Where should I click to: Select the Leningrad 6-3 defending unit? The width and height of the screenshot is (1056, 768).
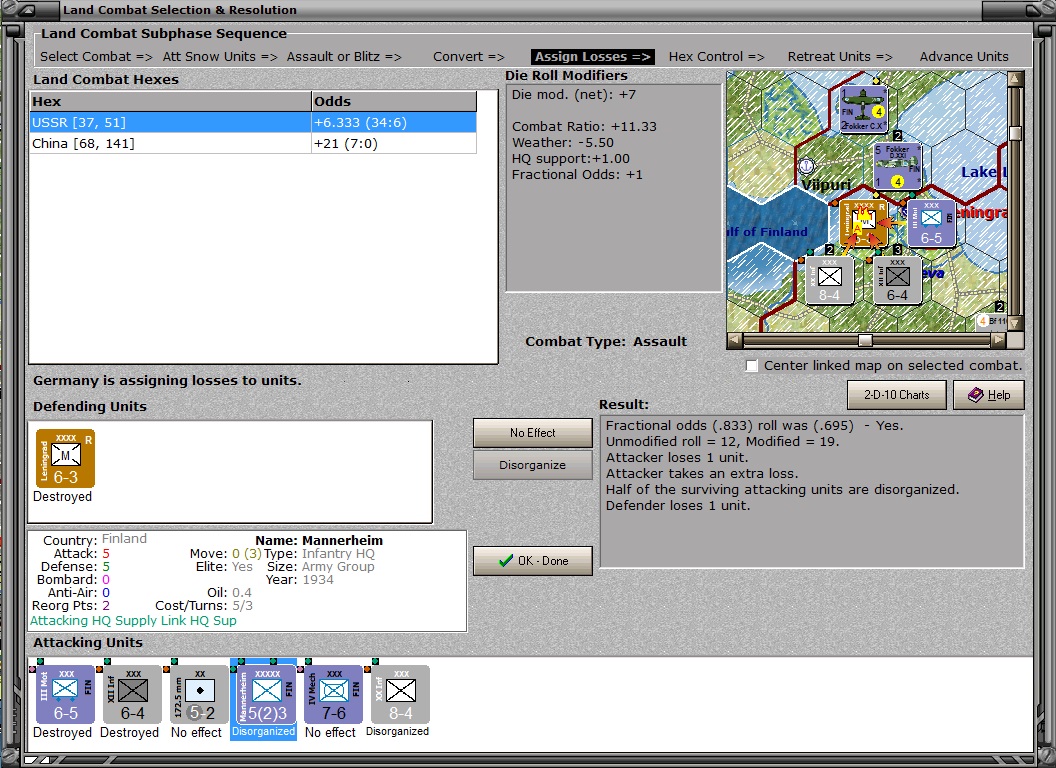click(x=65, y=458)
